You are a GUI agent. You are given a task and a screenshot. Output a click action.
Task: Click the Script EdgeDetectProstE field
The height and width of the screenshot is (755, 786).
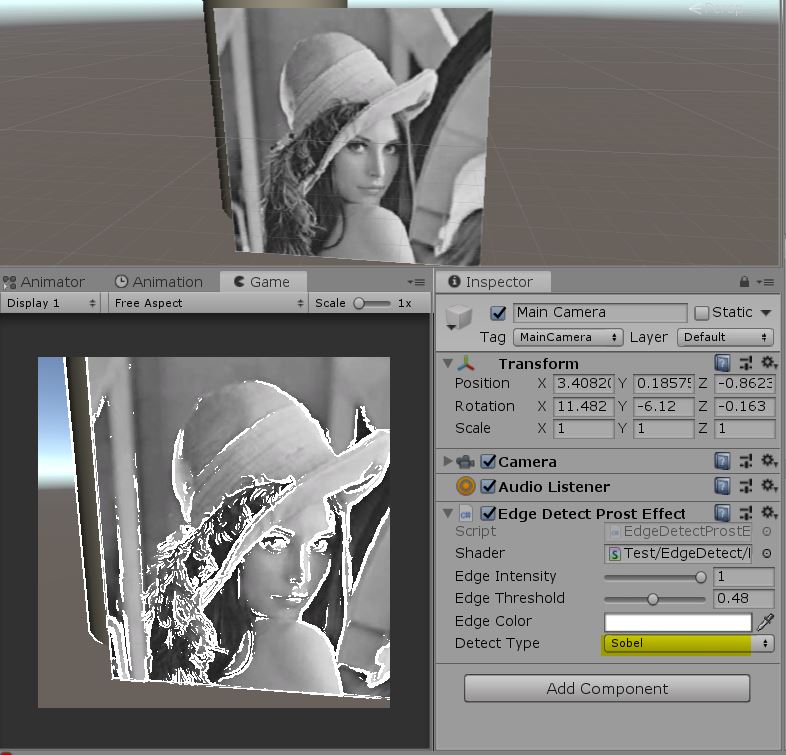pos(678,531)
